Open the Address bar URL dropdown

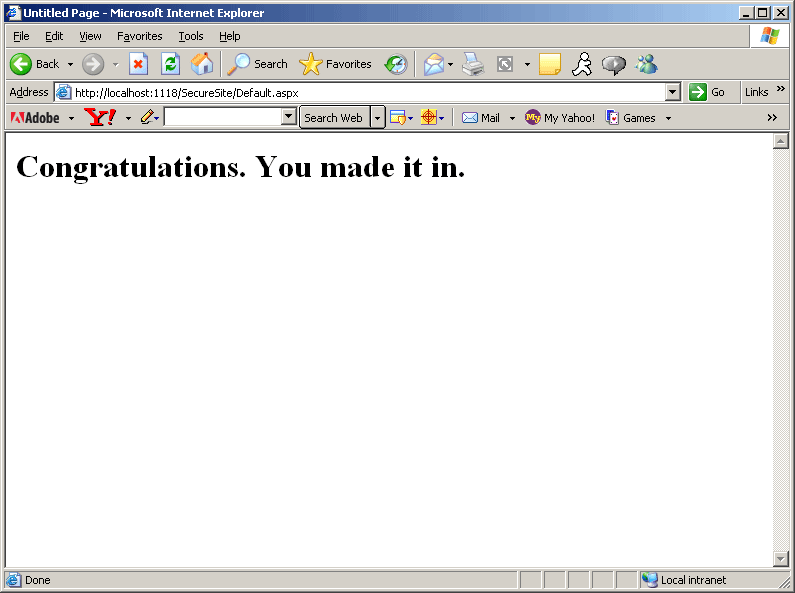672,92
